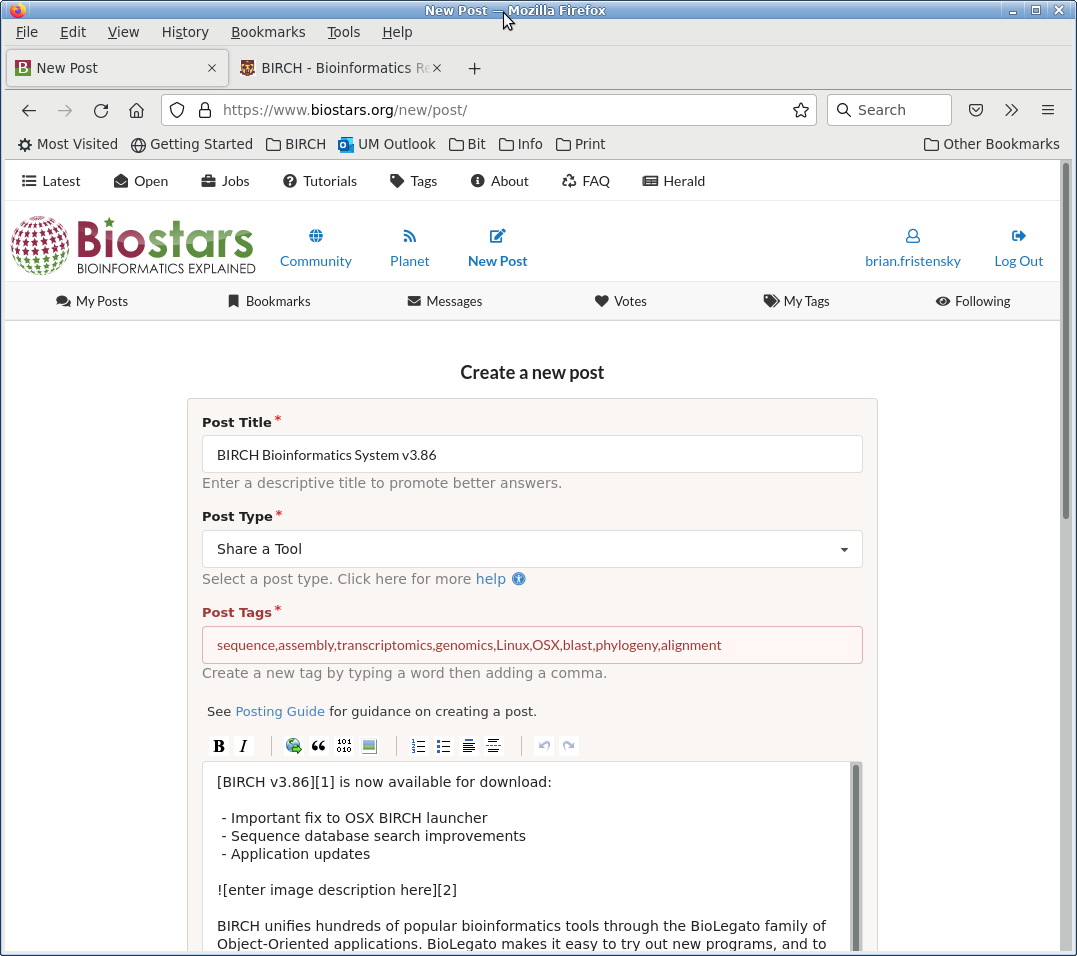1077x956 pixels.
Task: Go to Latest posts
Action: 52,181
